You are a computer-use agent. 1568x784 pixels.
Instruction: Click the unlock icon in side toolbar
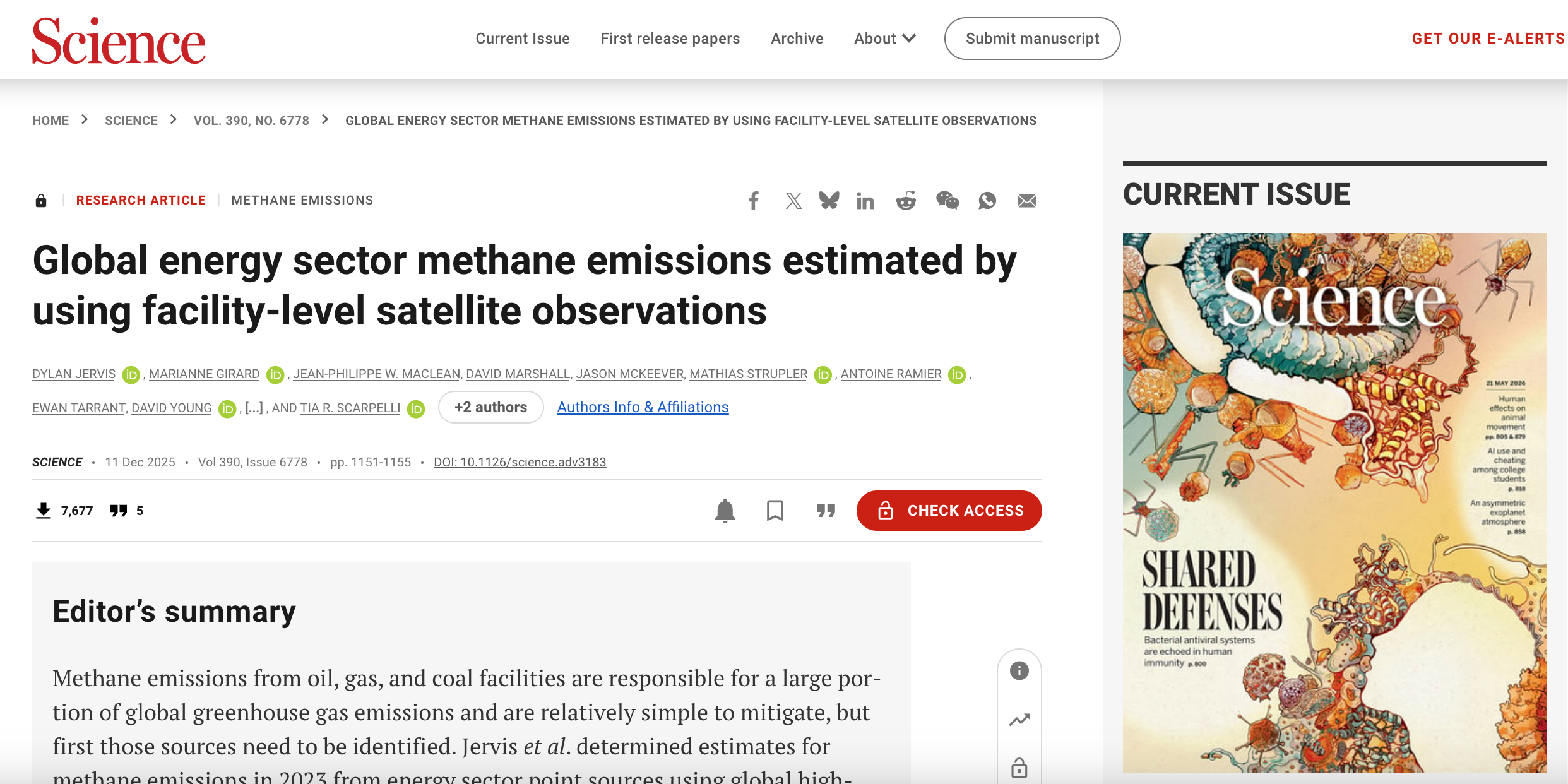(x=1019, y=768)
